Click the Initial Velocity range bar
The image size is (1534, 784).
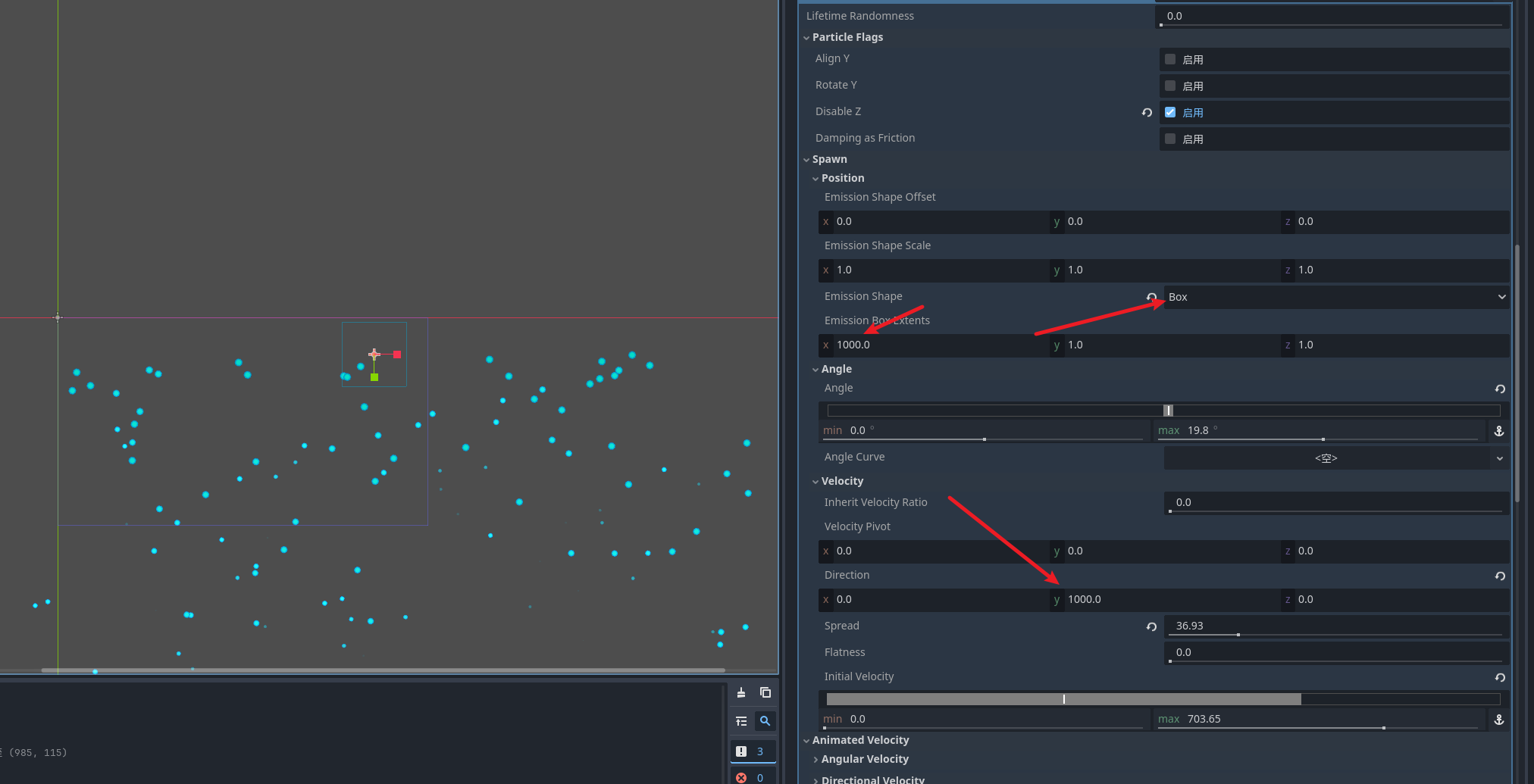(1163, 699)
